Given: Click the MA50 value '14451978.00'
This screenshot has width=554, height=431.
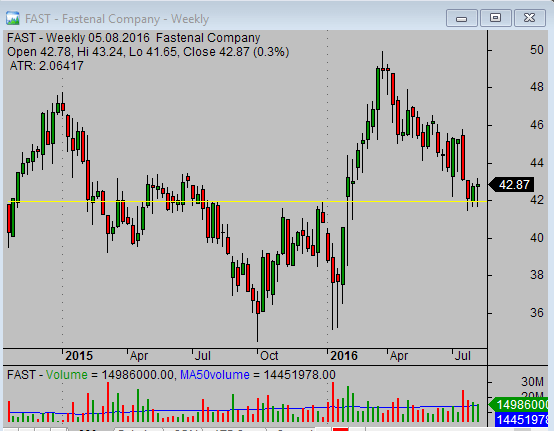Looking at the screenshot, I should [300, 375].
